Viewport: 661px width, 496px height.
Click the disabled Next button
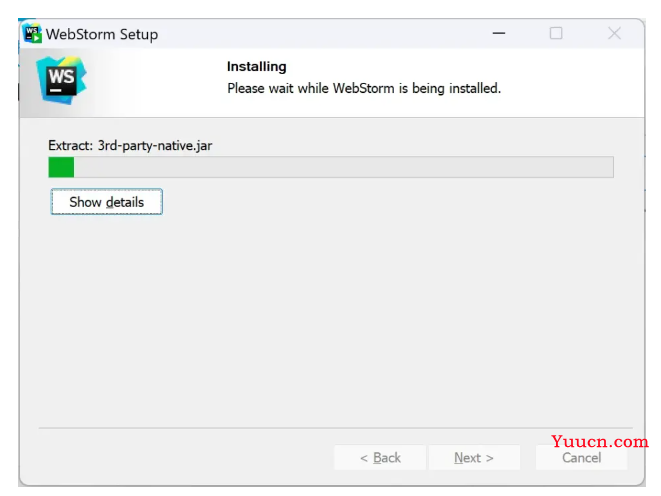[474, 458]
